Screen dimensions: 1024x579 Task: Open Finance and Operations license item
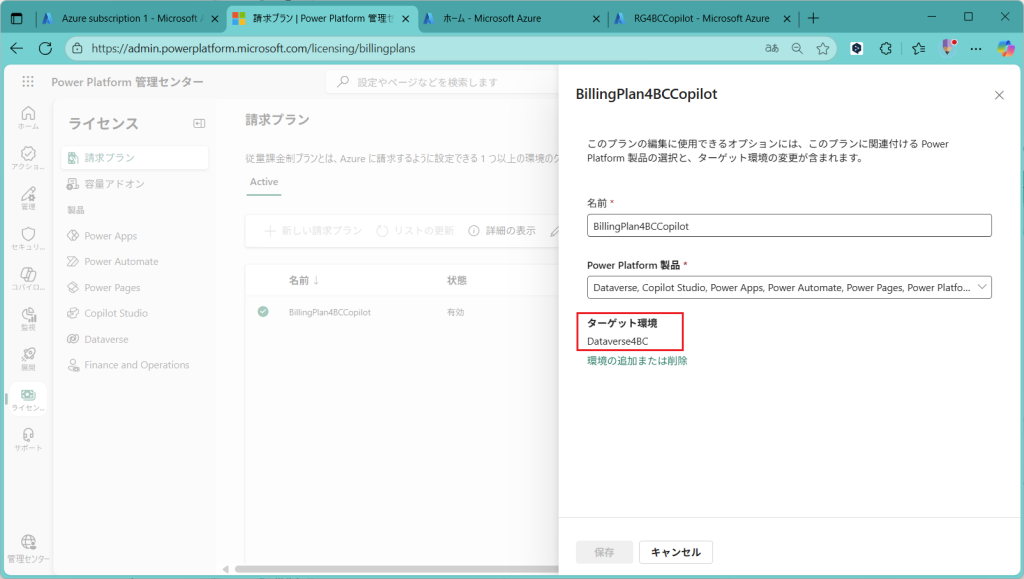click(135, 364)
